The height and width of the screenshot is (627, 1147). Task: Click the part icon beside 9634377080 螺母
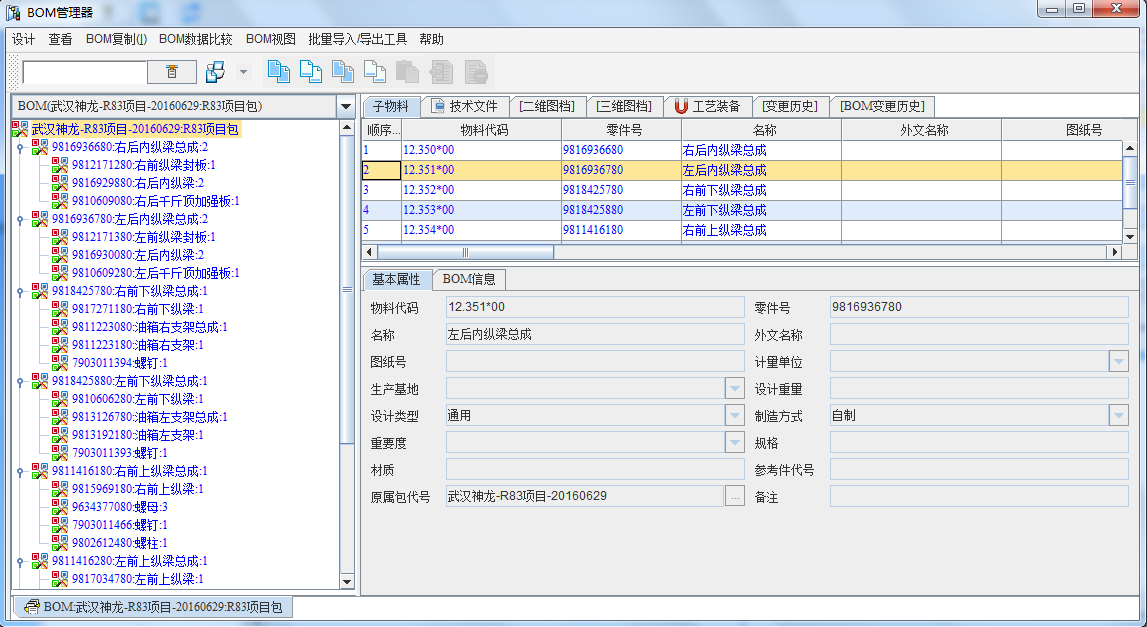pos(60,507)
